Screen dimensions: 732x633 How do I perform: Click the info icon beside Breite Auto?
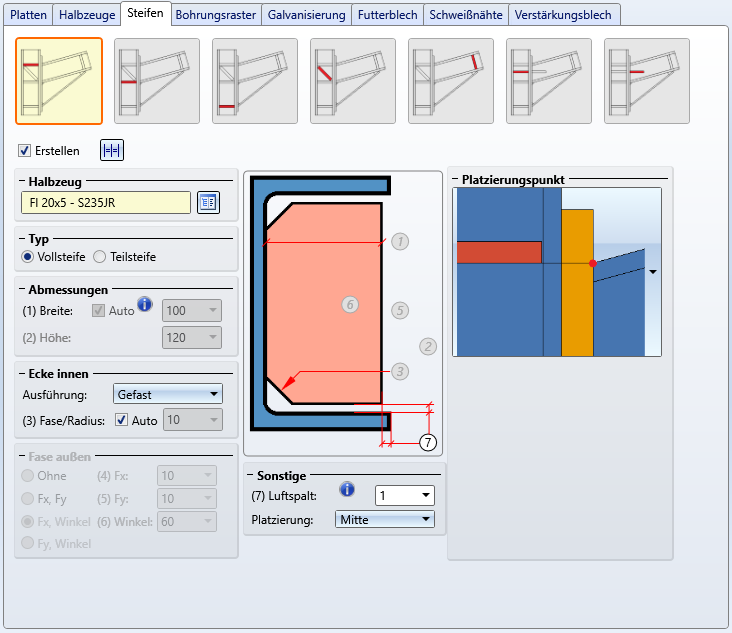point(145,304)
